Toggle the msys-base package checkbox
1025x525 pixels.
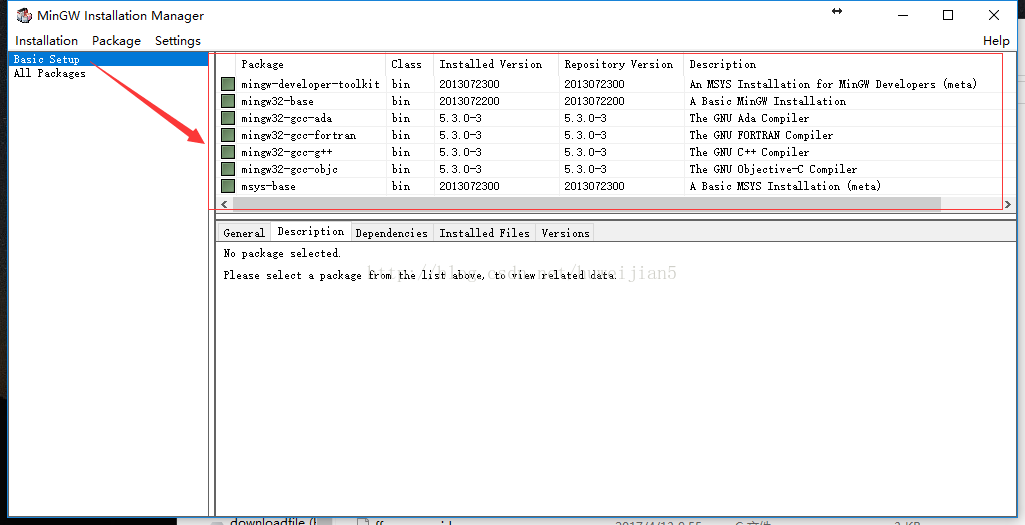[x=227, y=186]
